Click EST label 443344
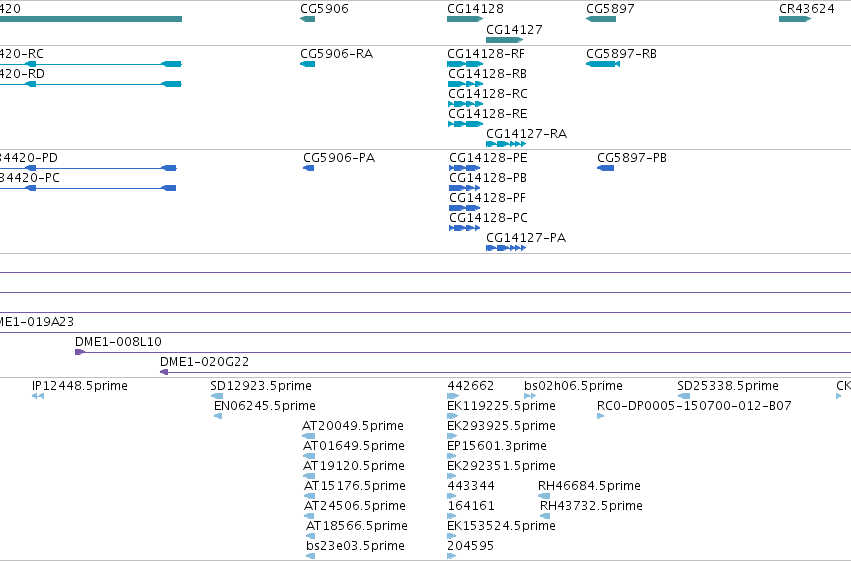This screenshot has height=561, width=851. point(471,486)
